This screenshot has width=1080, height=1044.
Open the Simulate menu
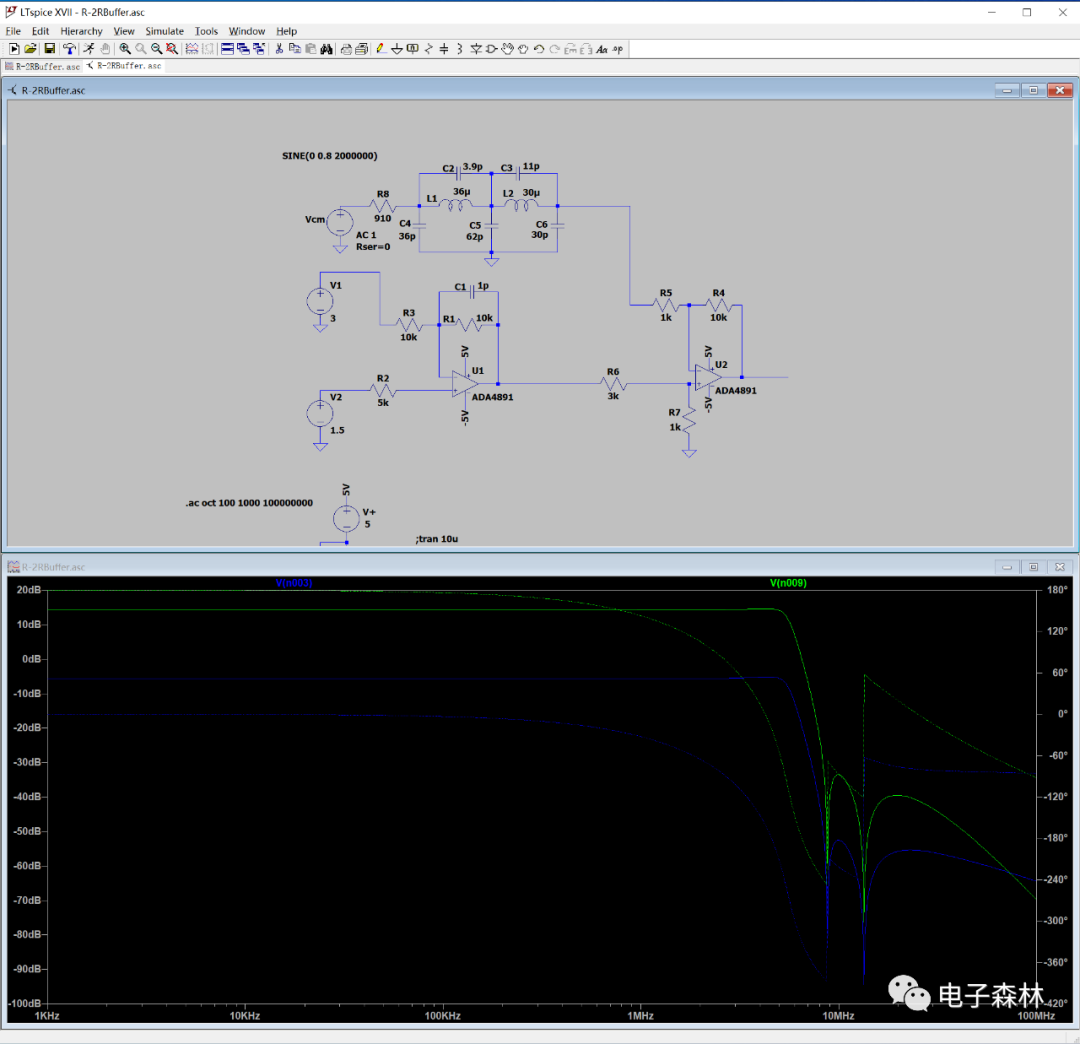point(165,31)
